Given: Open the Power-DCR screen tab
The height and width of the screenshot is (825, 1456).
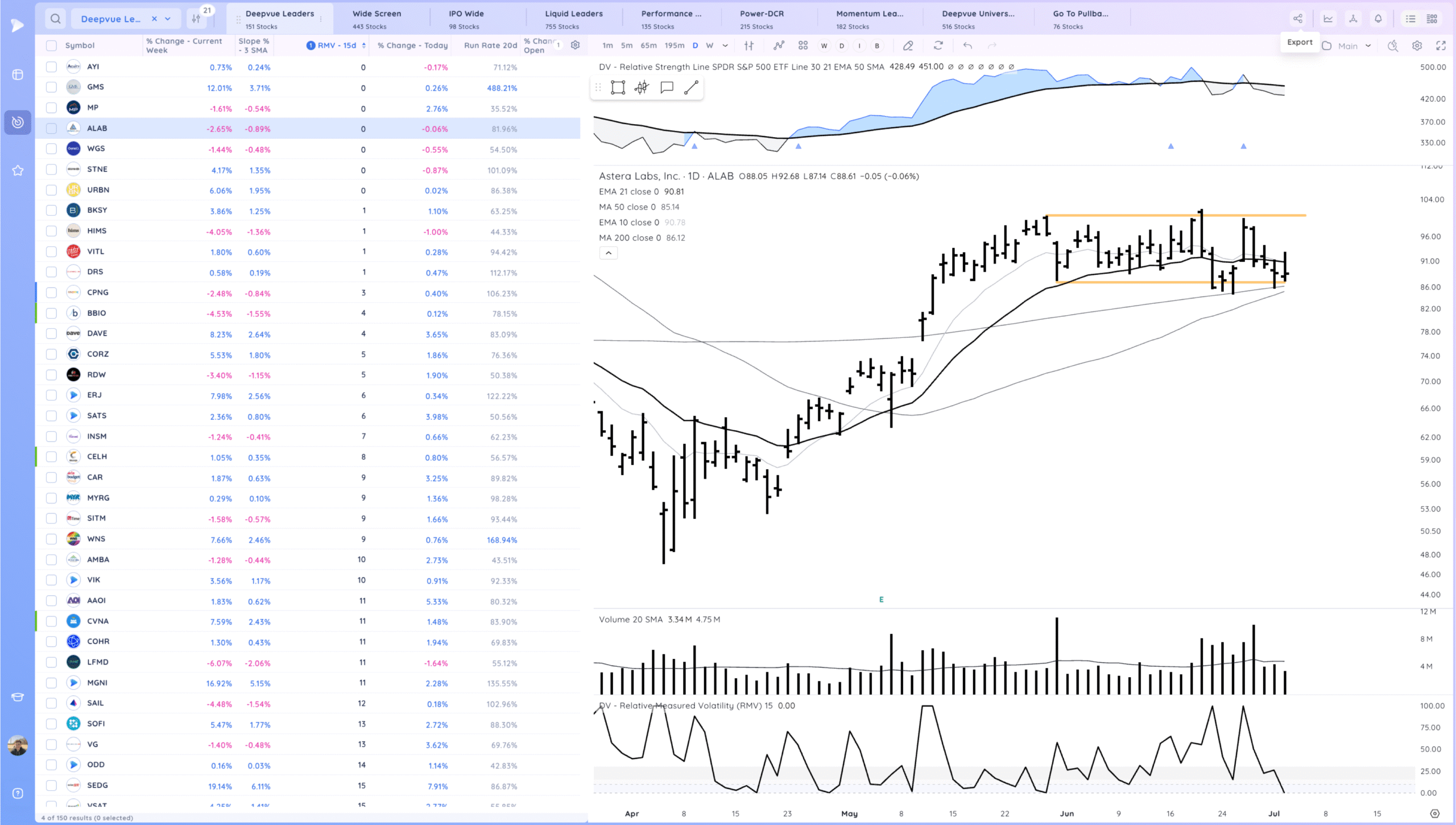Looking at the screenshot, I should (x=761, y=19).
